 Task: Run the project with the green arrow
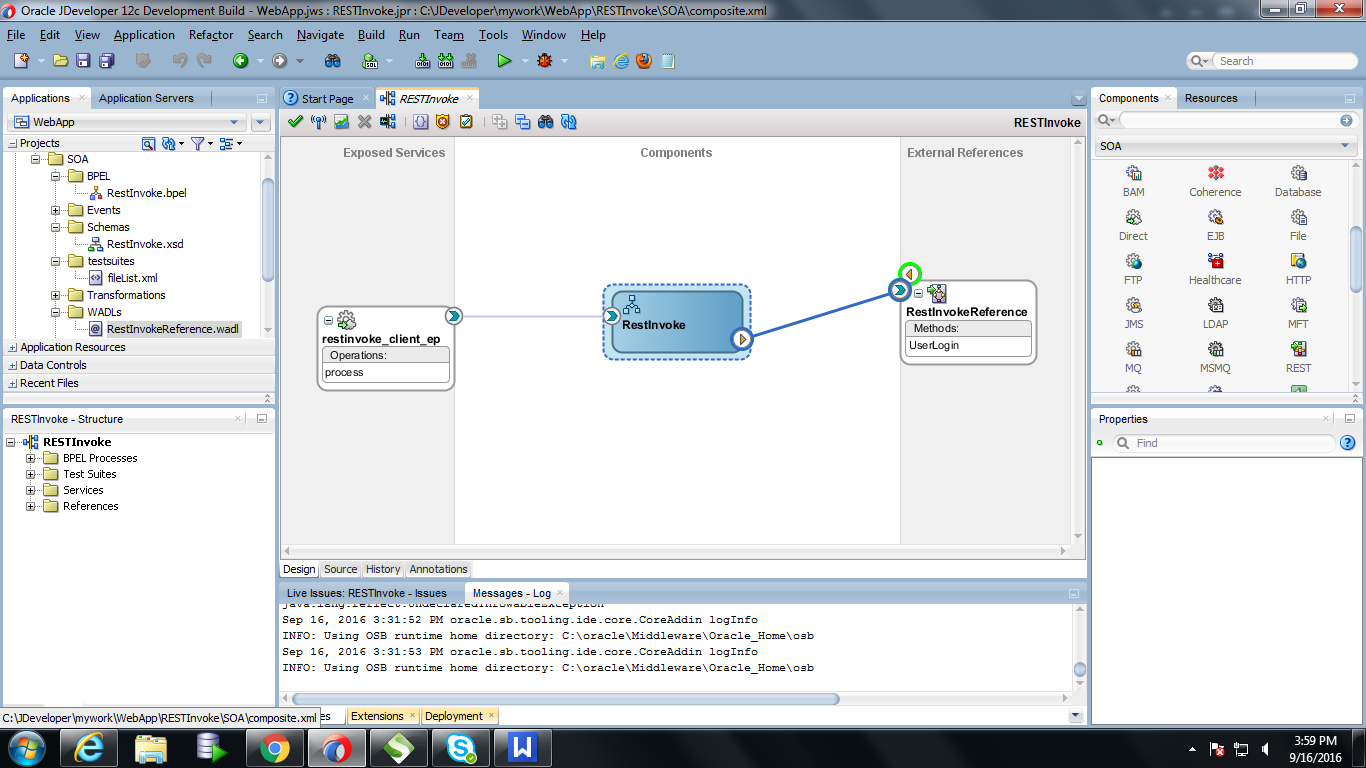coord(504,60)
